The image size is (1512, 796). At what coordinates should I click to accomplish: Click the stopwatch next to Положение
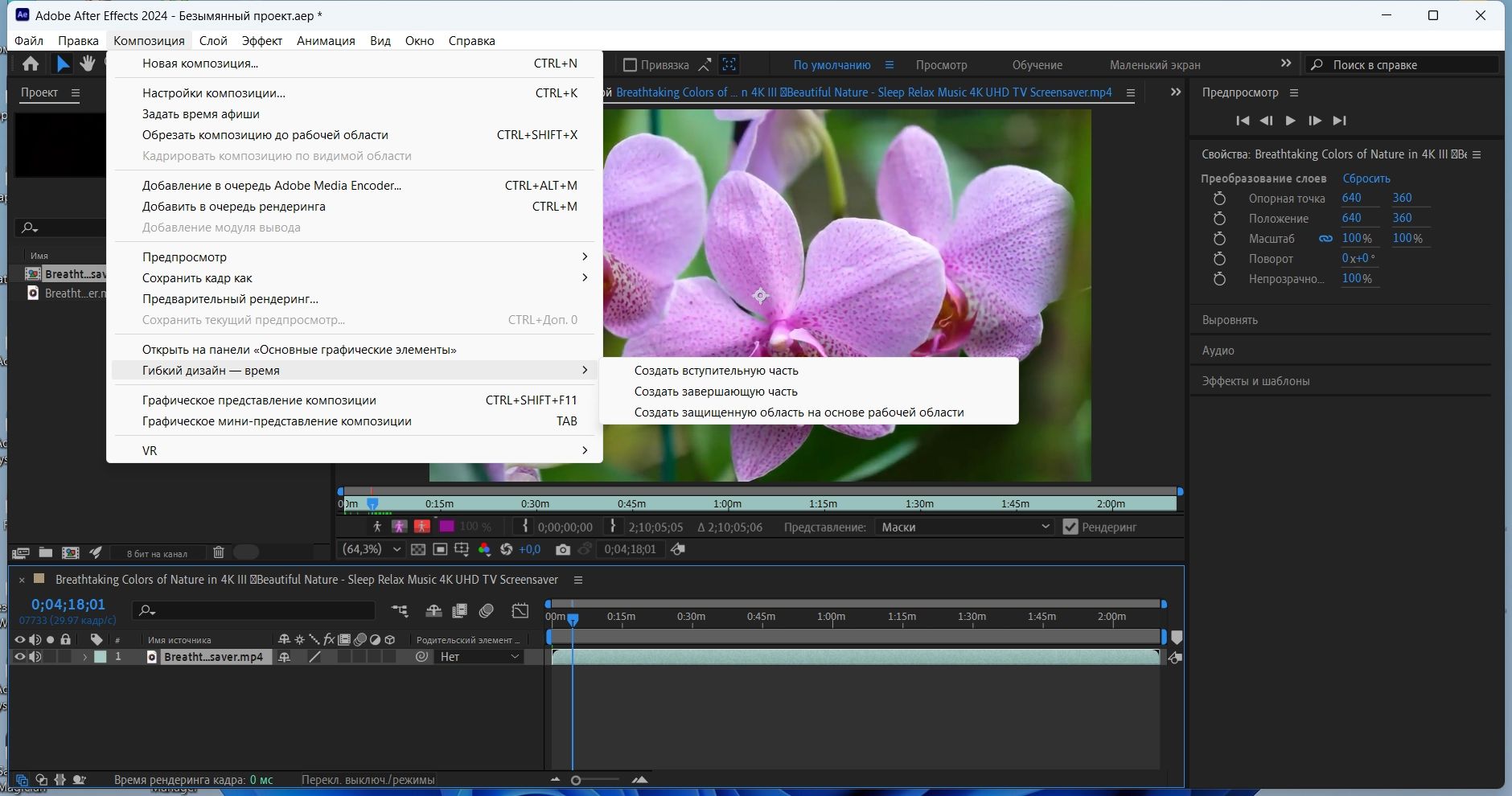pyautogui.click(x=1221, y=218)
